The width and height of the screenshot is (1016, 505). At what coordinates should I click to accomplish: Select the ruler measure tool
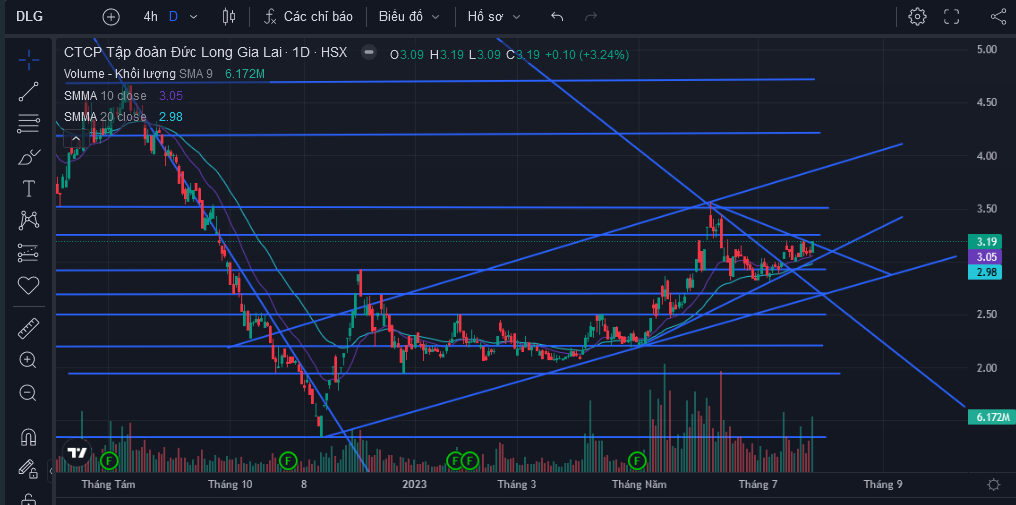coord(29,329)
